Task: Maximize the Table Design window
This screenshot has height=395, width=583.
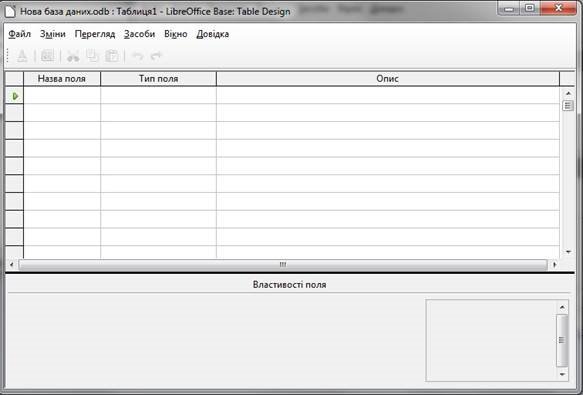Action: [x=530, y=8]
